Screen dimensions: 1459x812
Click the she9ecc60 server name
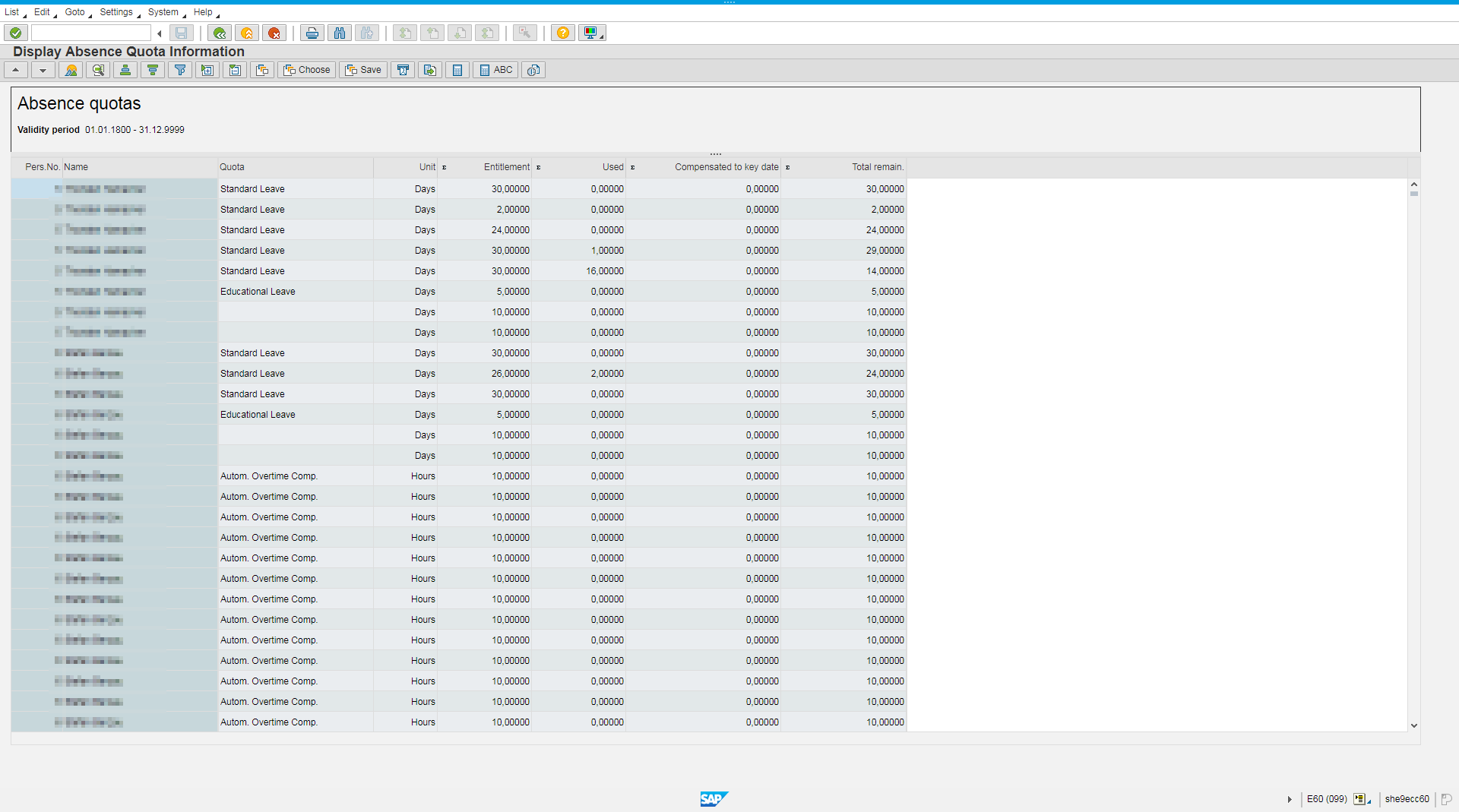tap(1407, 799)
